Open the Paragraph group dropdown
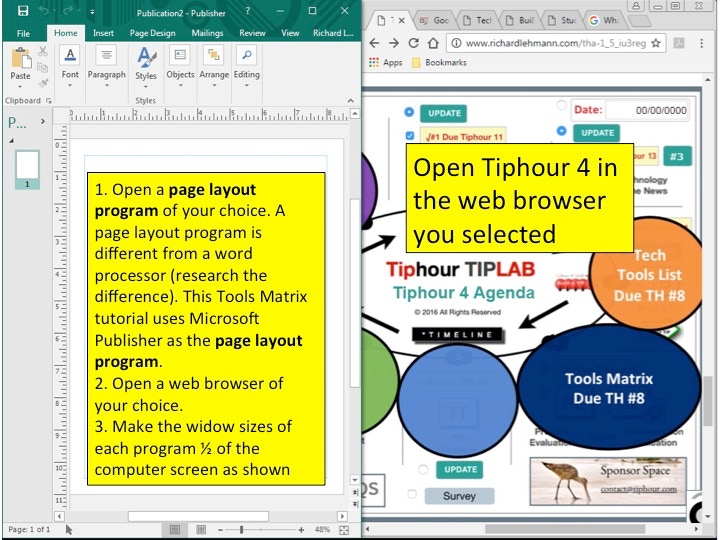This screenshot has height=540, width=720. 107,67
